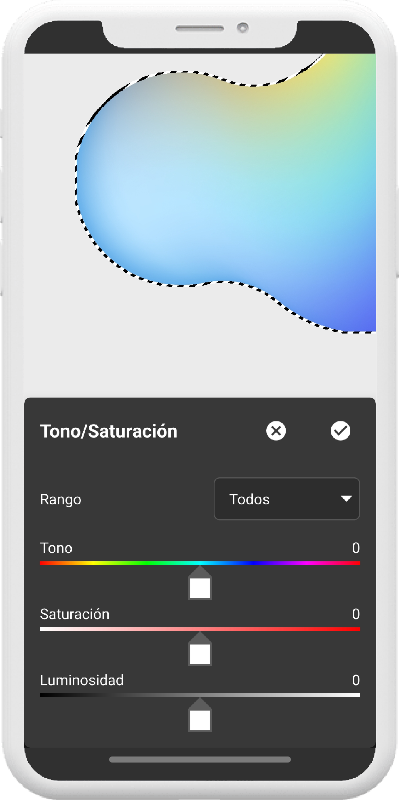Viewport: 400px width, 800px height.
Task: Click the Saturación slider handle
Action: click(200, 649)
